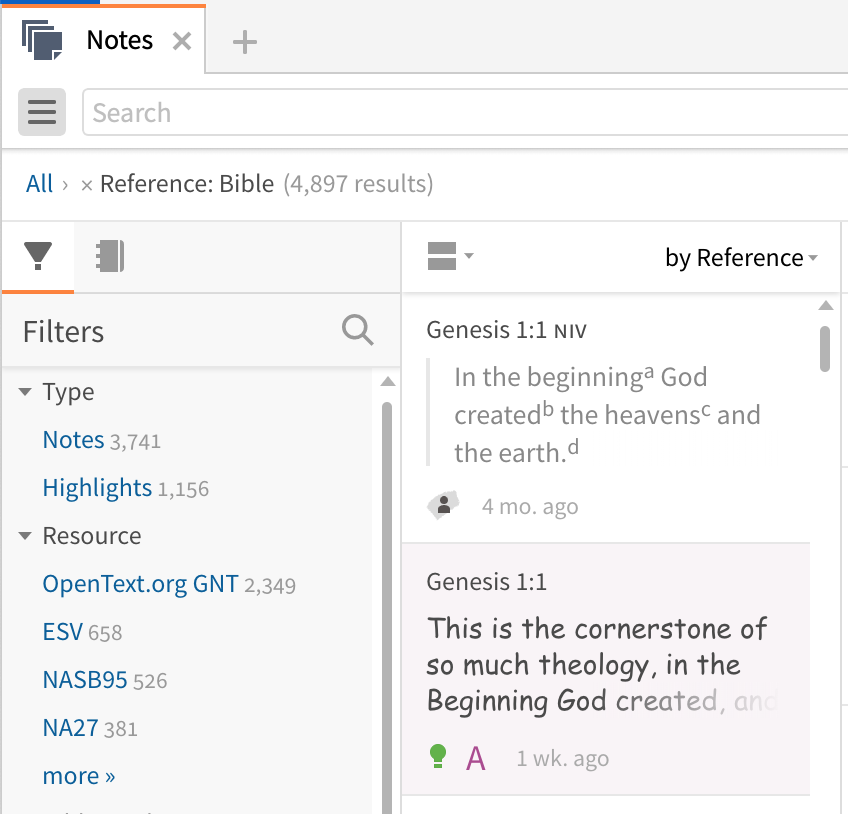Click inside the Search field
Viewport: 848px width, 814px height.
pos(300,112)
